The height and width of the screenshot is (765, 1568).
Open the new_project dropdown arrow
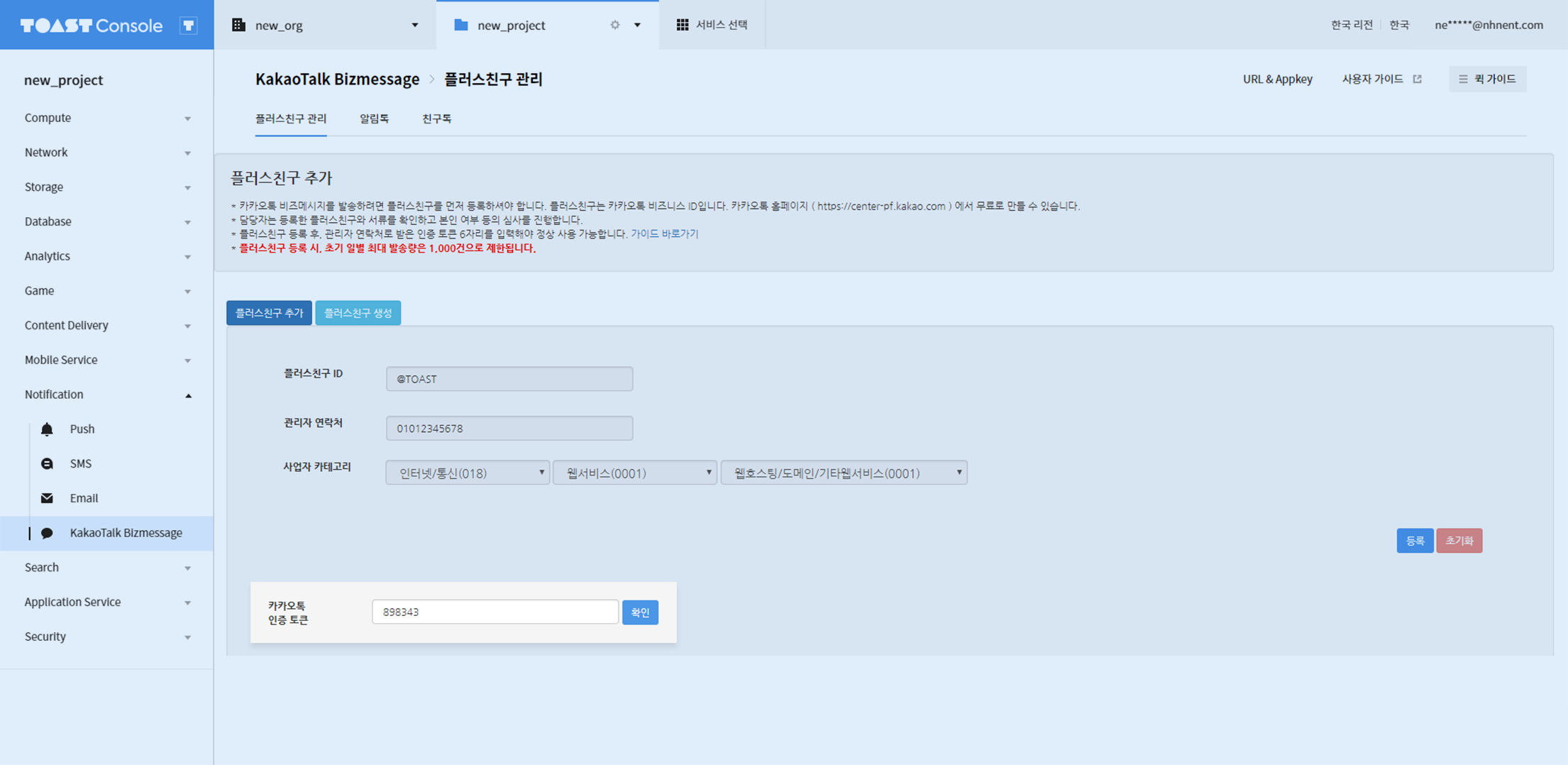pyautogui.click(x=637, y=25)
